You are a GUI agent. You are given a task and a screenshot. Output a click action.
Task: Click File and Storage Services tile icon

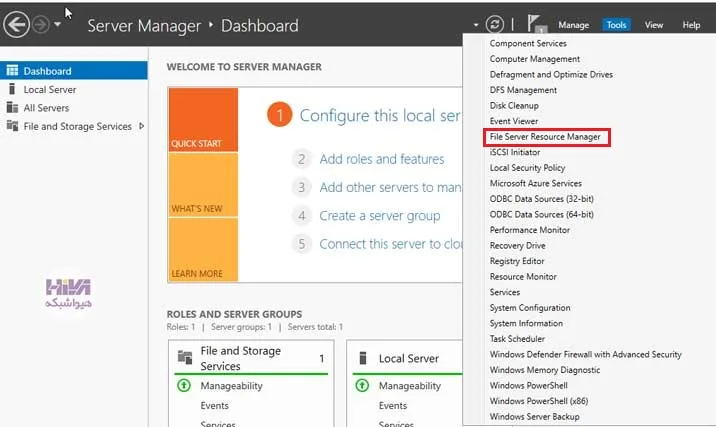pyautogui.click(x=185, y=357)
